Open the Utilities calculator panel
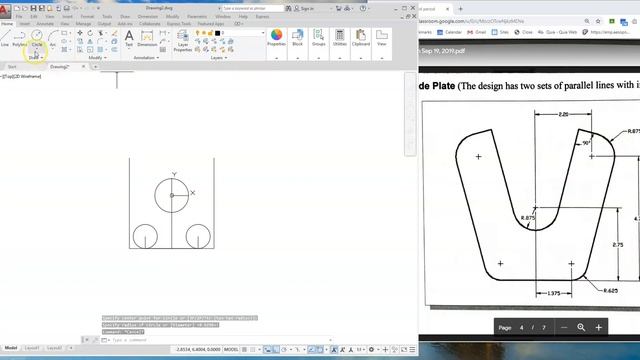The width and height of the screenshot is (640, 360). click(x=340, y=38)
